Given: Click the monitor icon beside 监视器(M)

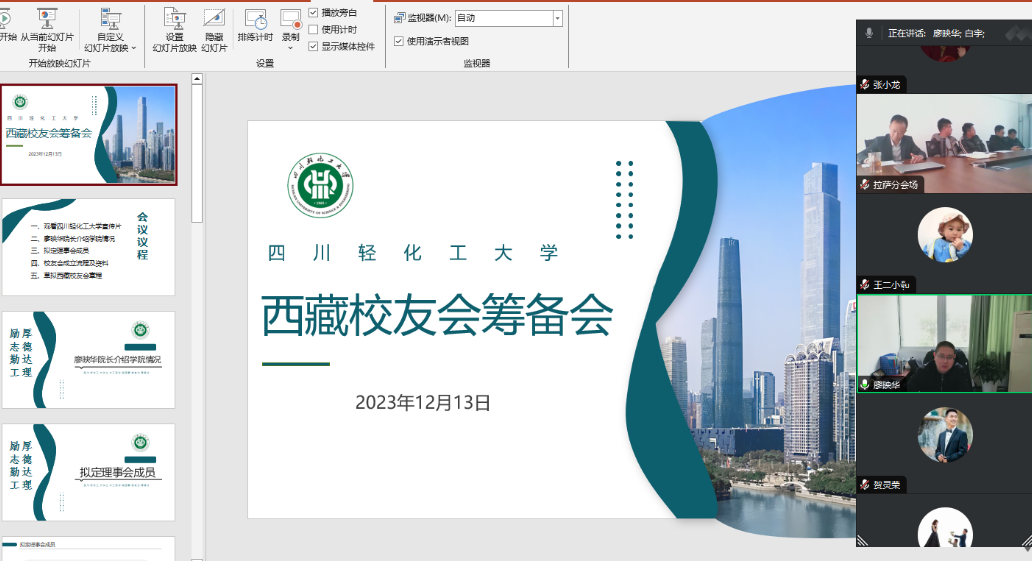Looking at the screenshot, I should [x=400, y=18].
